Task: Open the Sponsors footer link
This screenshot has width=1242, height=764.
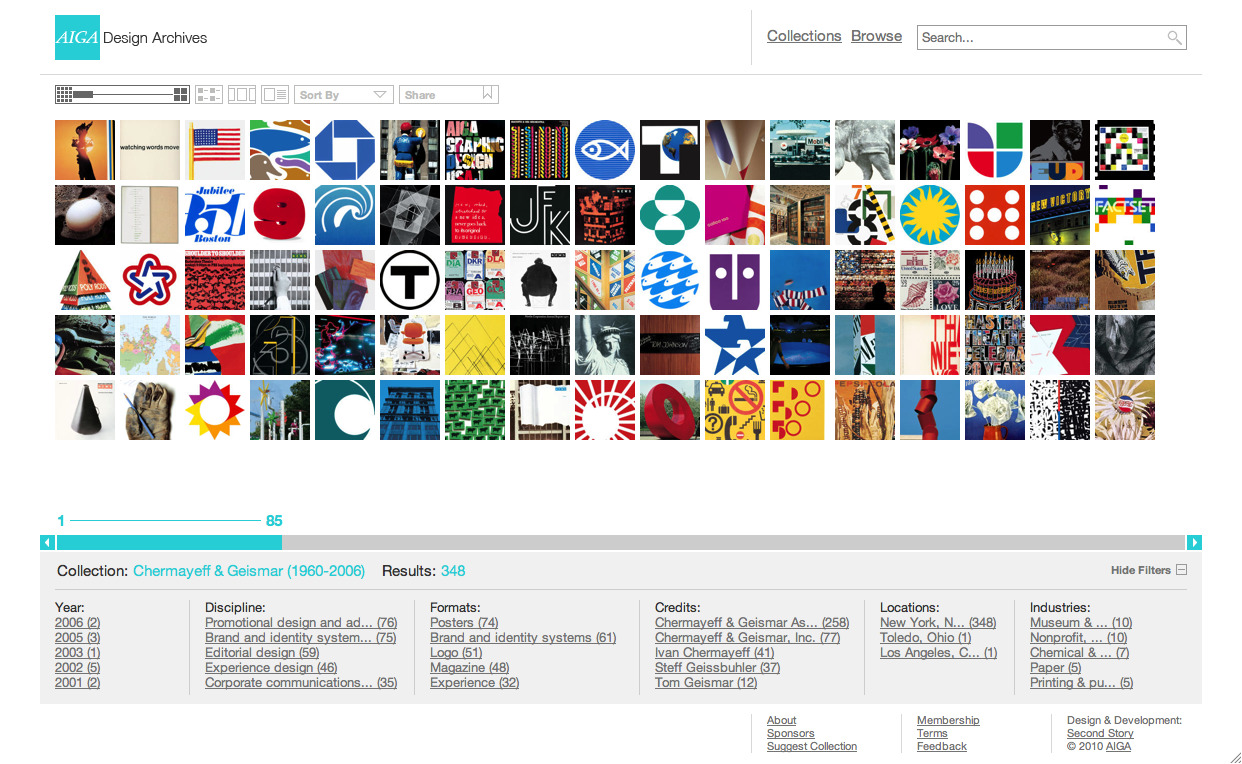Action: tap(791, 733)
